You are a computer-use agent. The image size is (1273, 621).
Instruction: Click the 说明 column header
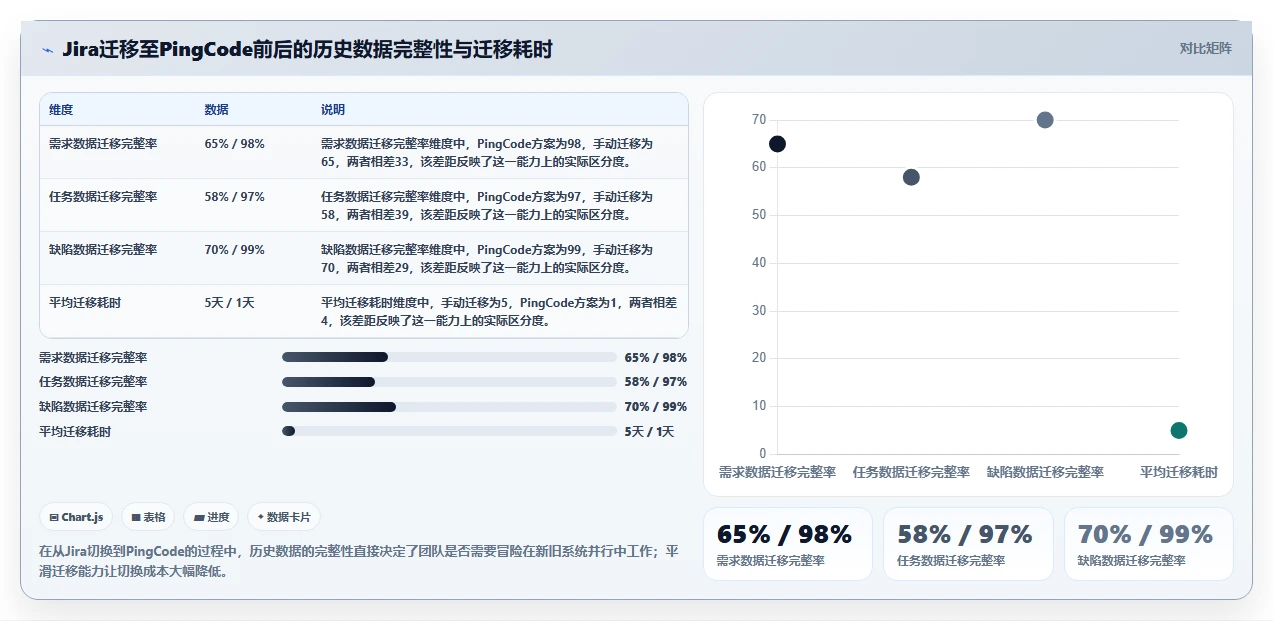pos(333,110)
